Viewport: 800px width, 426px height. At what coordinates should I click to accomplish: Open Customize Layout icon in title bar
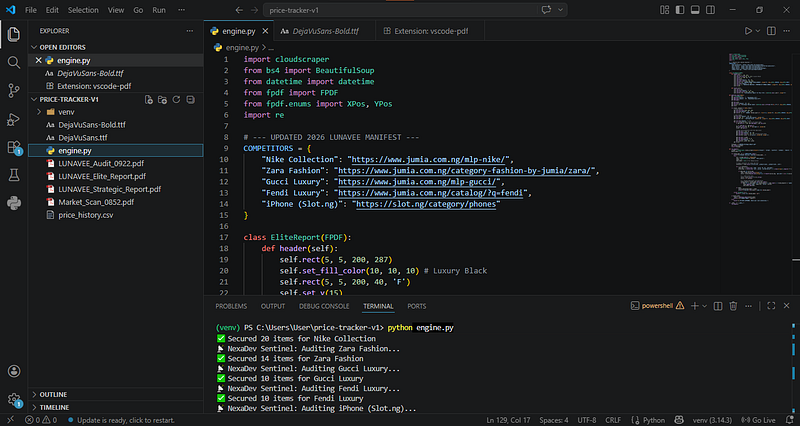[664, 10]
